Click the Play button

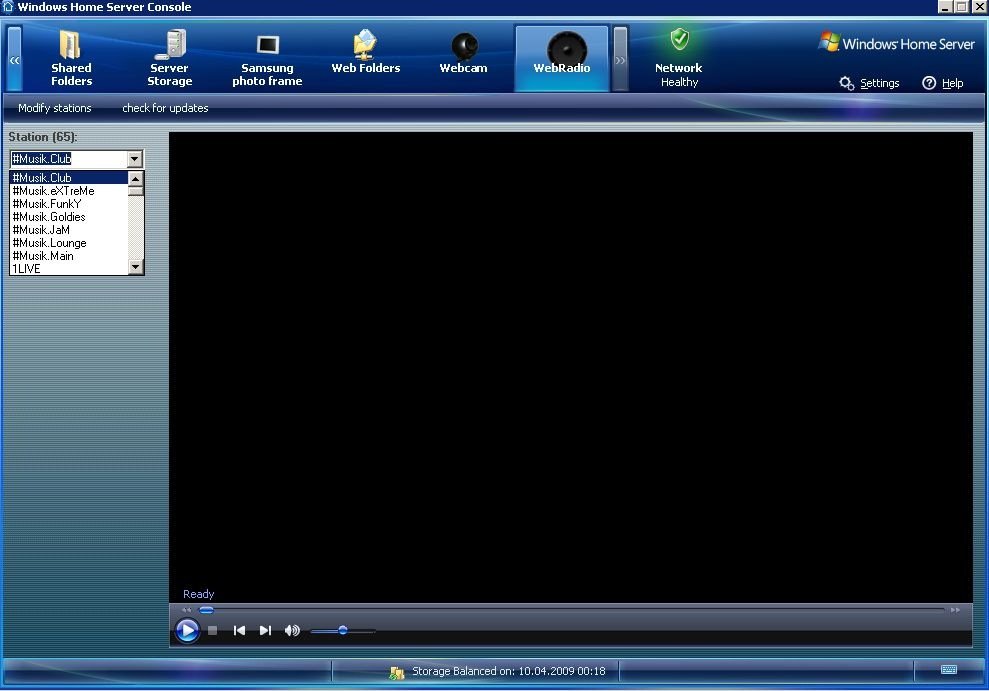point(187,630)
